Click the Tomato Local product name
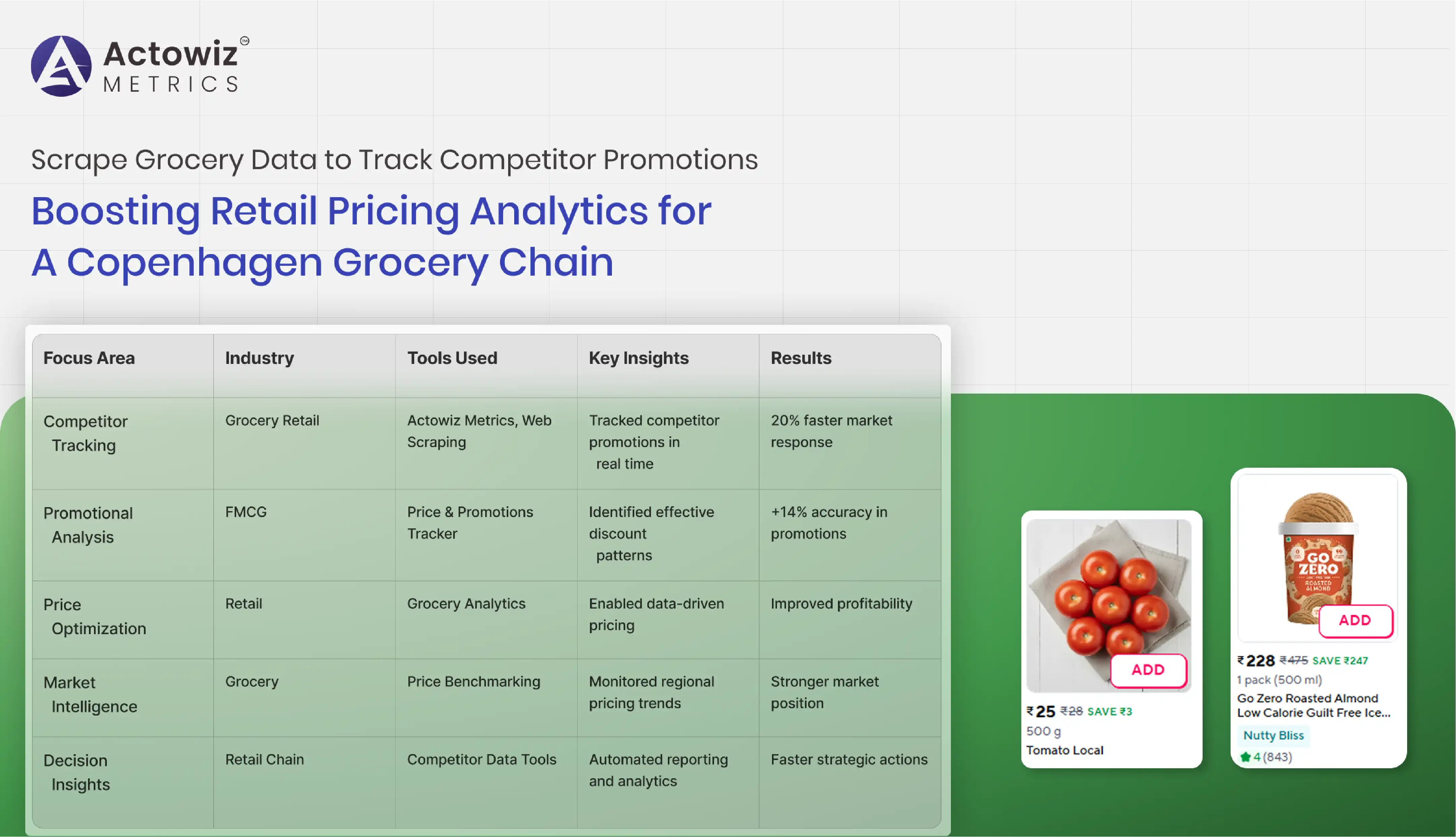Screen dimensions: 1456x837 tap(1064, 750)
